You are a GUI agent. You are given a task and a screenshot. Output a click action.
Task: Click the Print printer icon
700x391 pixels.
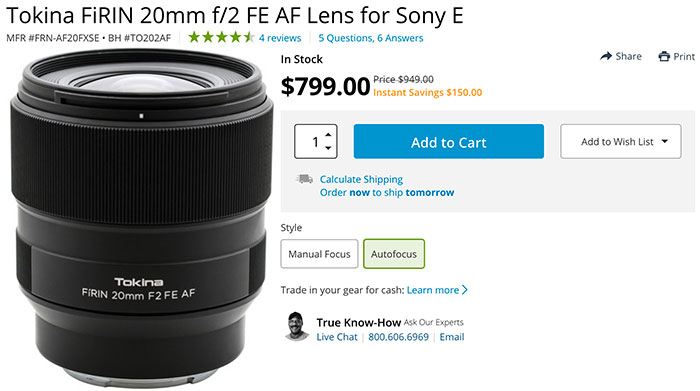(664, 57)
